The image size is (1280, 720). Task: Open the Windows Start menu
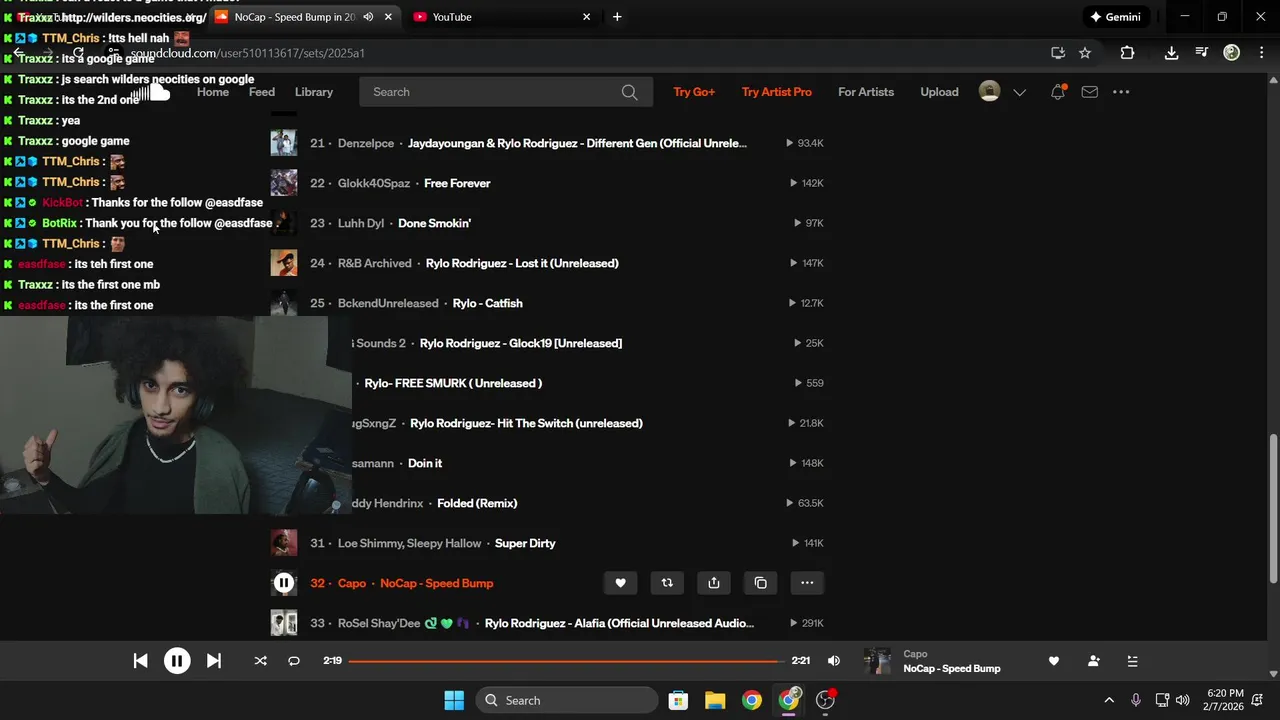tap(454, 700)
